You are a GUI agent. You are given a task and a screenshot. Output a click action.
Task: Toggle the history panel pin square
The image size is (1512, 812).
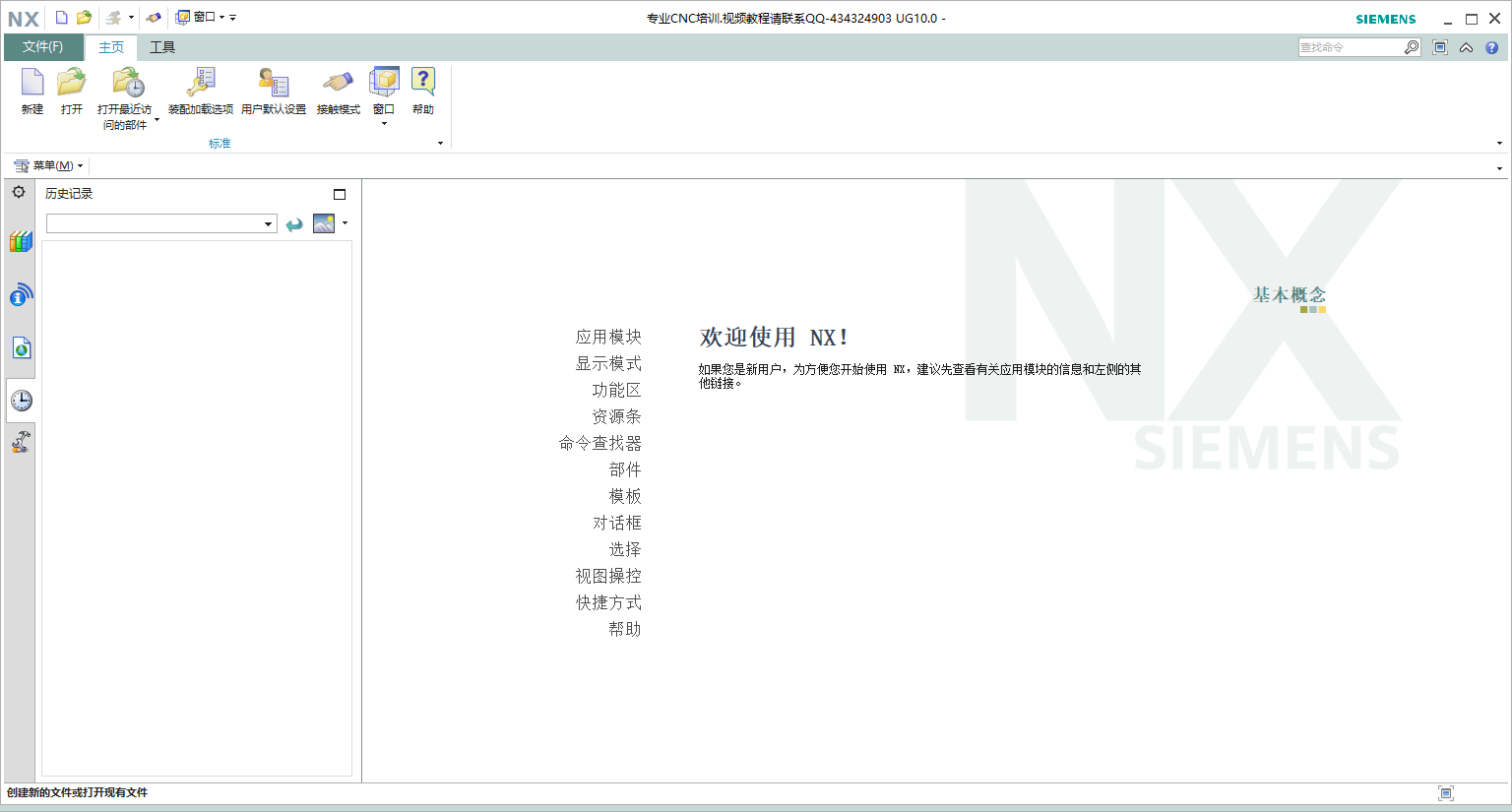(x=340, y=194)
